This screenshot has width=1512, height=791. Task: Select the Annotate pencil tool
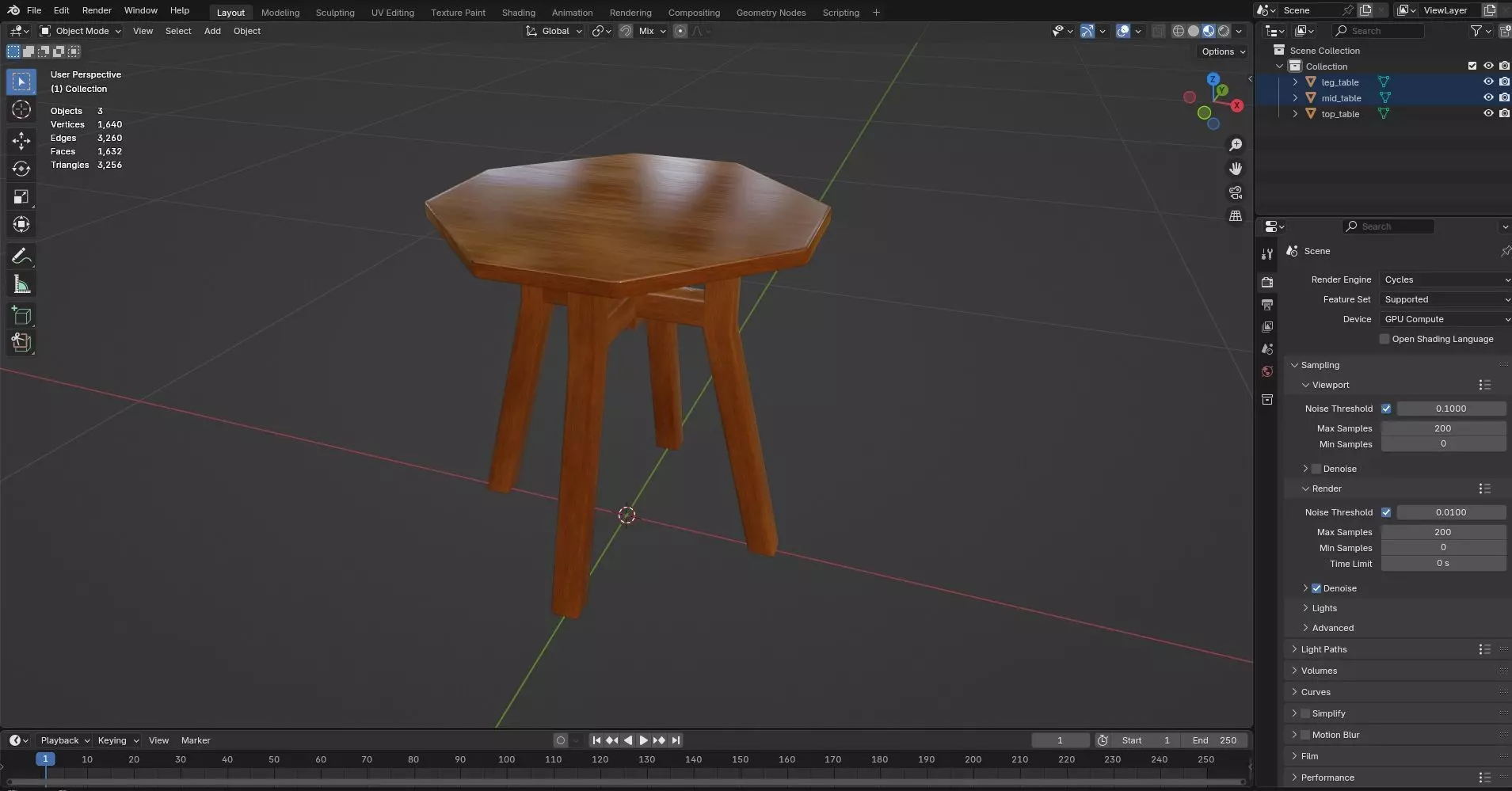21,256
